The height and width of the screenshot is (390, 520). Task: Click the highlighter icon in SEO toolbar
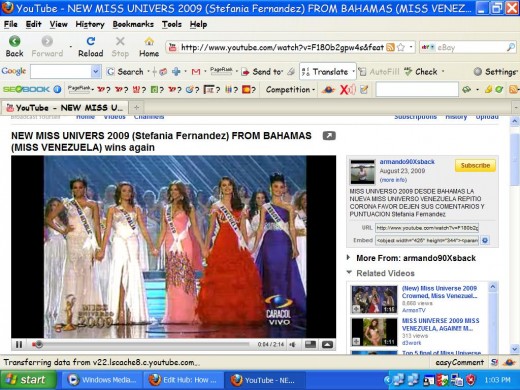[x=488, y=89]
